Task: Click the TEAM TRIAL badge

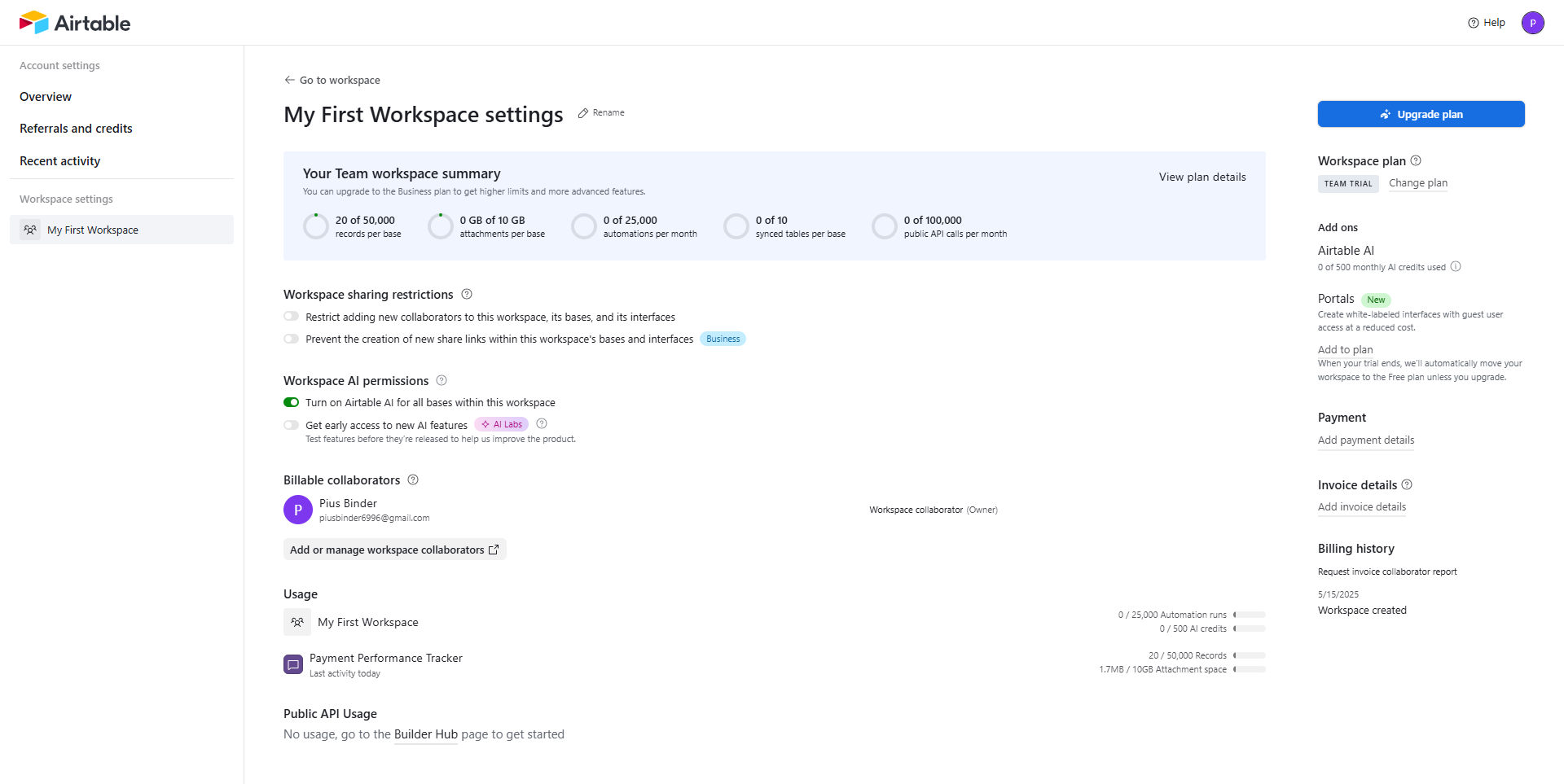Action: [1348, 183]
